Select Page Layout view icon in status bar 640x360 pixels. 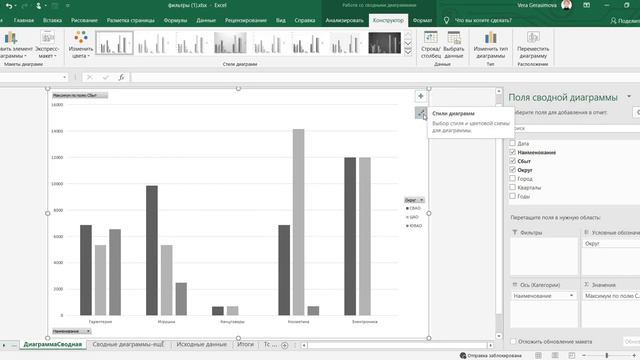[x=555, y=356]
